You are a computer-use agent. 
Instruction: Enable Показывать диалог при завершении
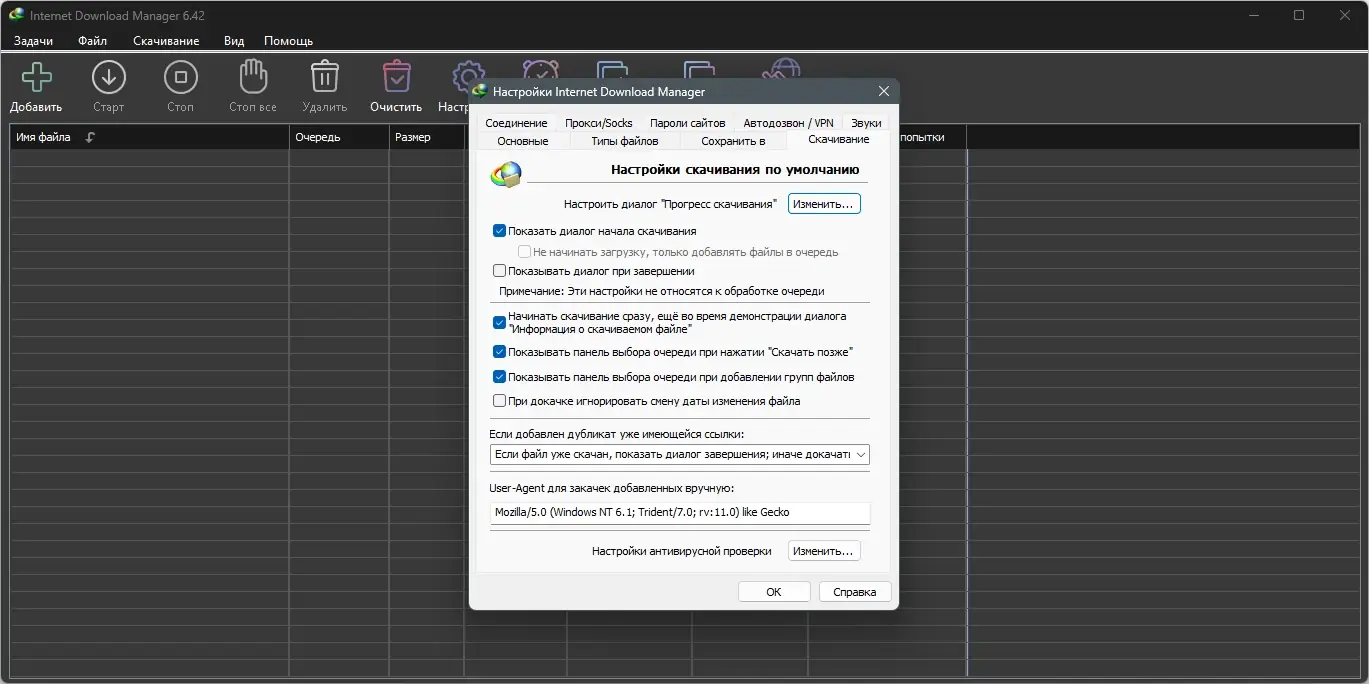(499, 271)
